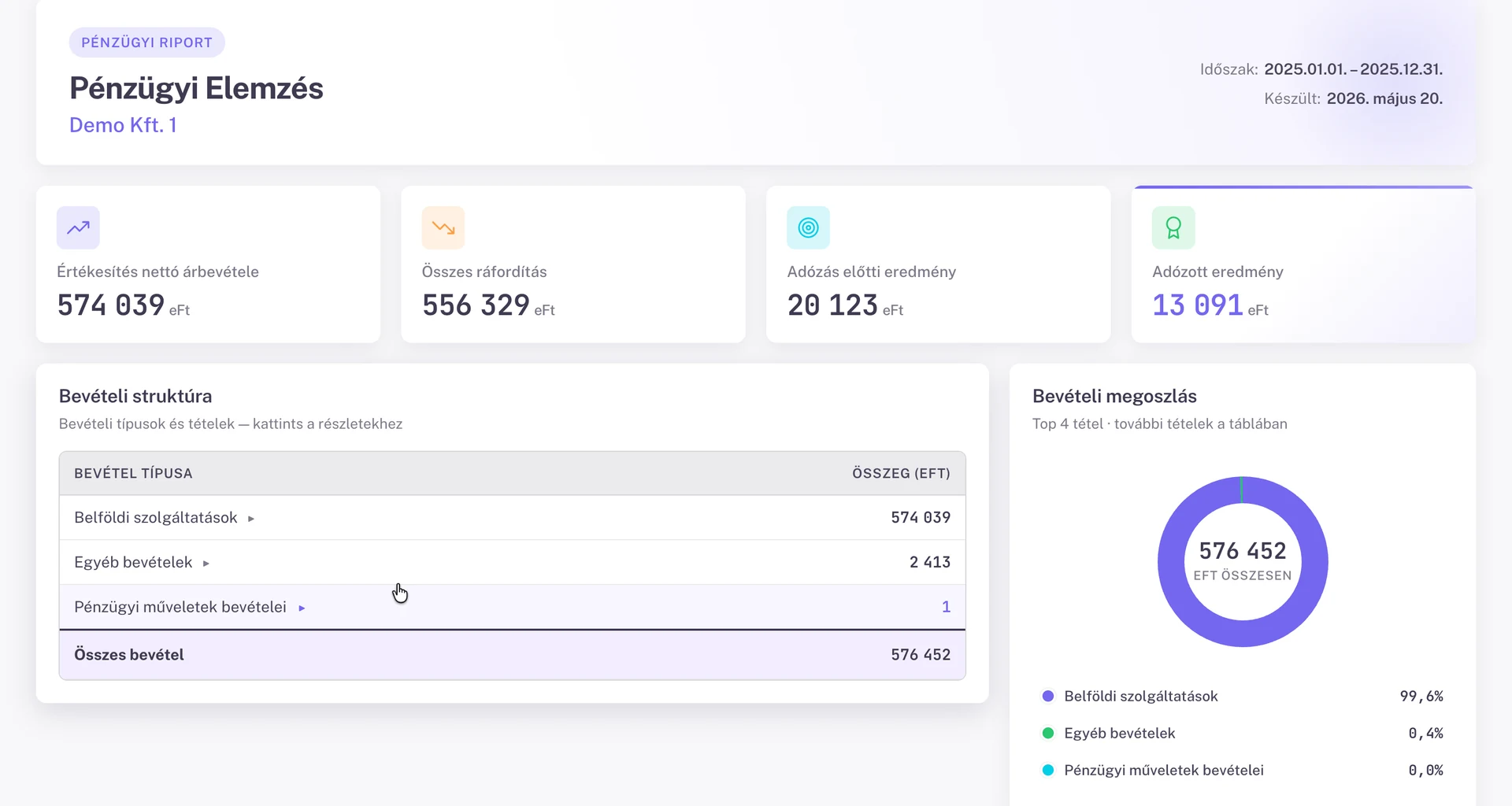Click the PÉNZÜGYI RIPORT badge
The height and width of the screenshot is (806, 1512).
147,43
